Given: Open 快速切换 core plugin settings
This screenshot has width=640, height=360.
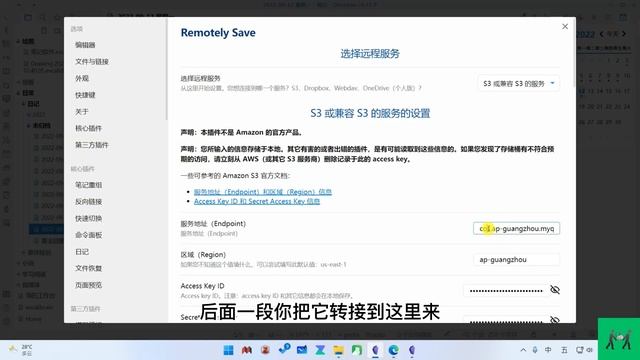Looking at the screenshot, I should tap(88, 218).
